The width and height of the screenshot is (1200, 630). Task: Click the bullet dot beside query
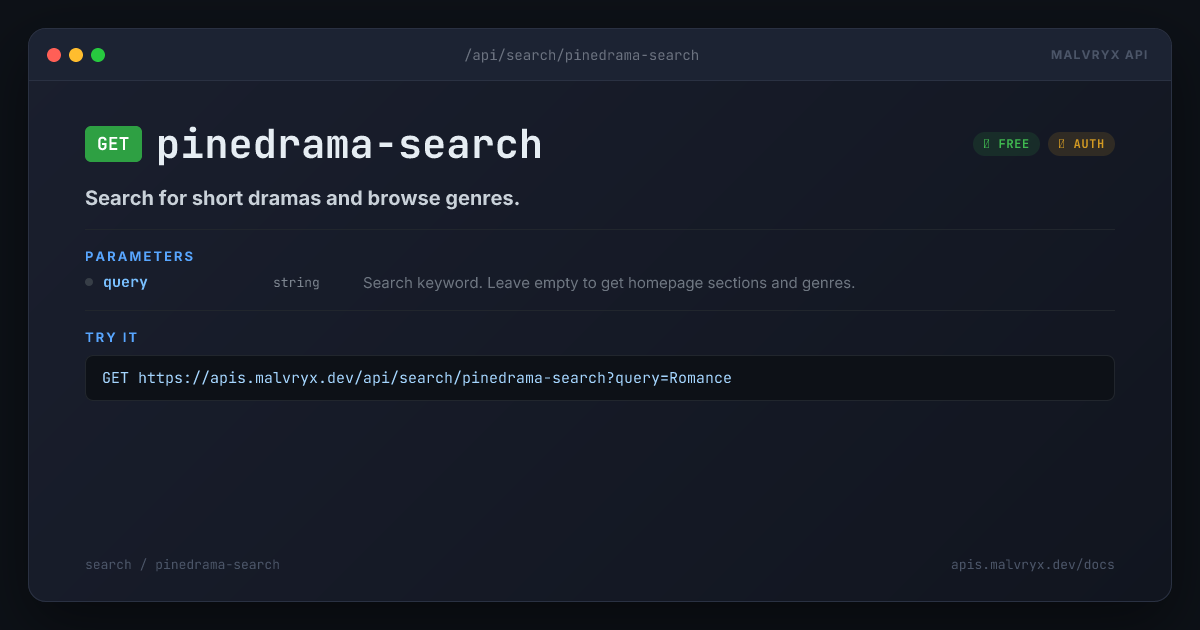[x=89, y=282]
